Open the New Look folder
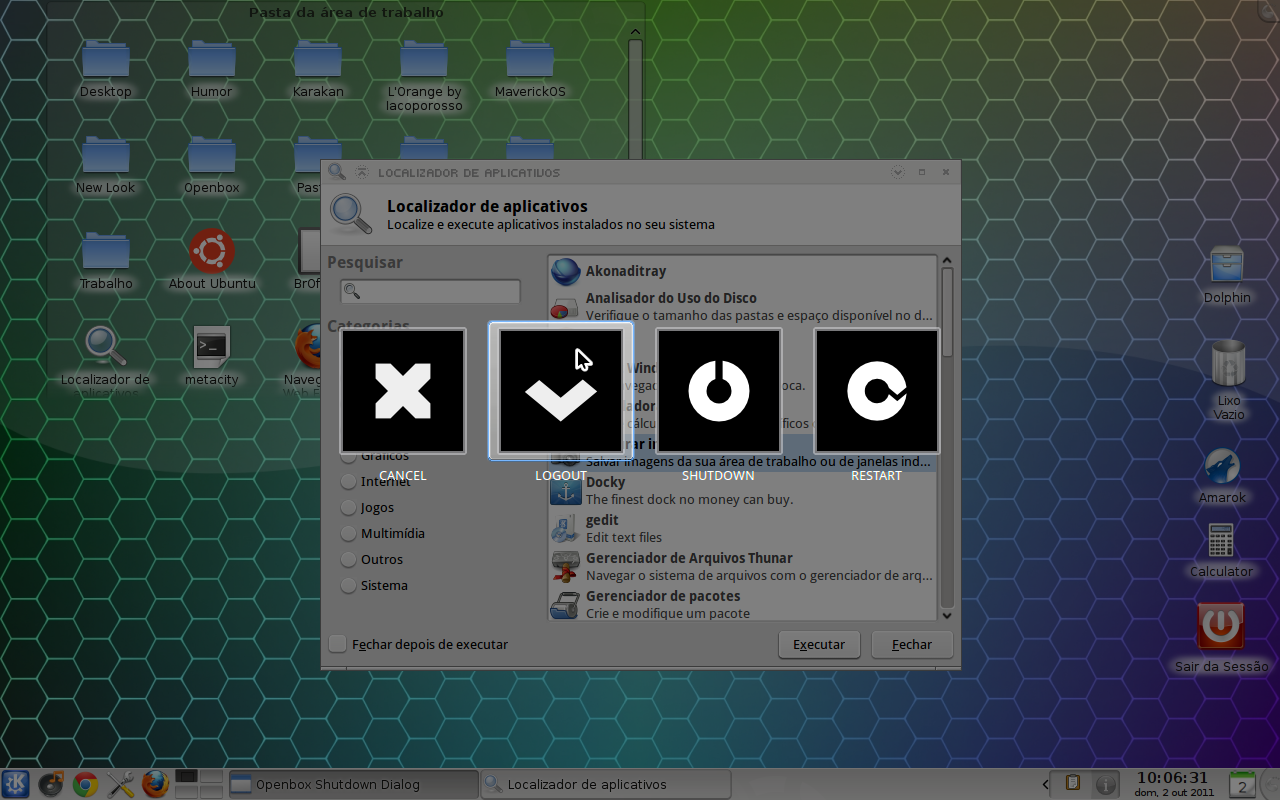The image size is (1280, 800). click(106, 156)
